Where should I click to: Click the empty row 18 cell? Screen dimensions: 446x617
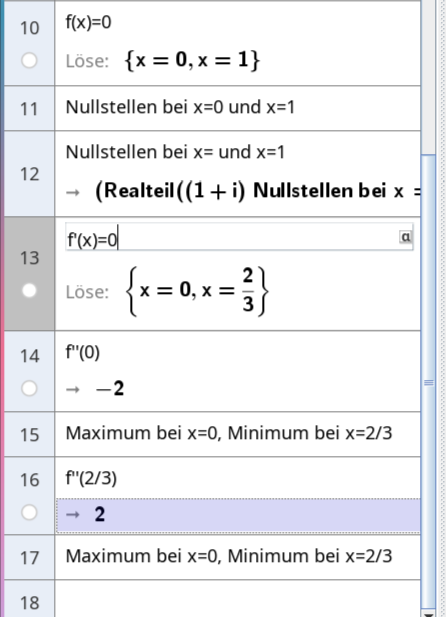point(238,599)
